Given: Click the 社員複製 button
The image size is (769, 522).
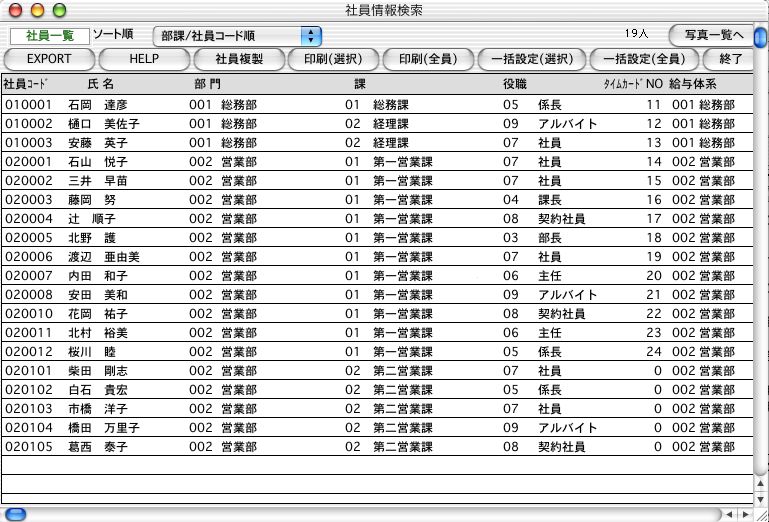Looking at the screenshot, I should pyautogui.click(x=239, y=59).
